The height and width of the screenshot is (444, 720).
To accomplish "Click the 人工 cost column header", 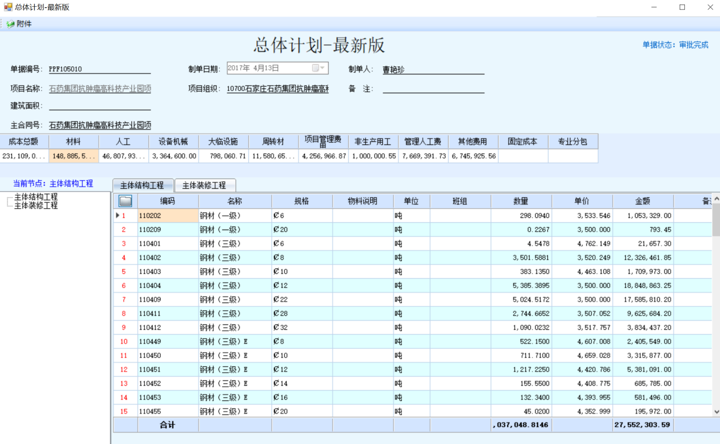I will [x=124, y=141].
